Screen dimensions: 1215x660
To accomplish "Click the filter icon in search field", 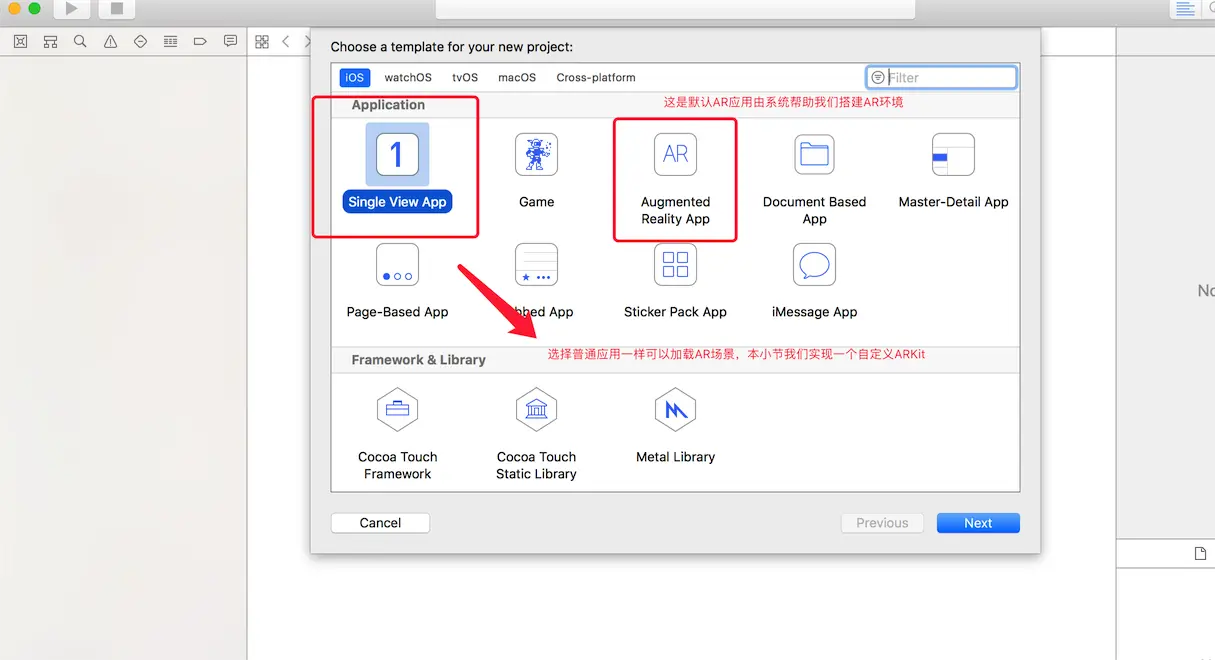I will pos(878,77).
